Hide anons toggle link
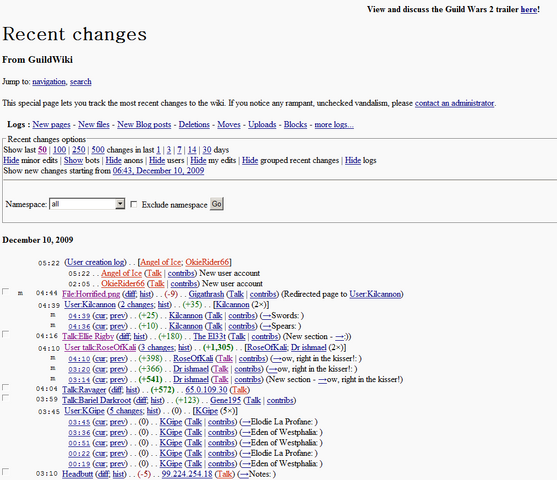Image resolution: width=557 pixels, height=480 pixels. pyautogui.click(x=113, y=161)
